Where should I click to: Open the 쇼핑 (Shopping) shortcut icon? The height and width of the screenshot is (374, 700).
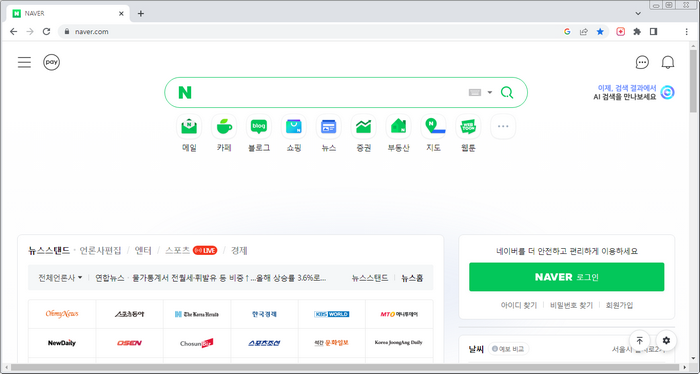pos(294,127)
